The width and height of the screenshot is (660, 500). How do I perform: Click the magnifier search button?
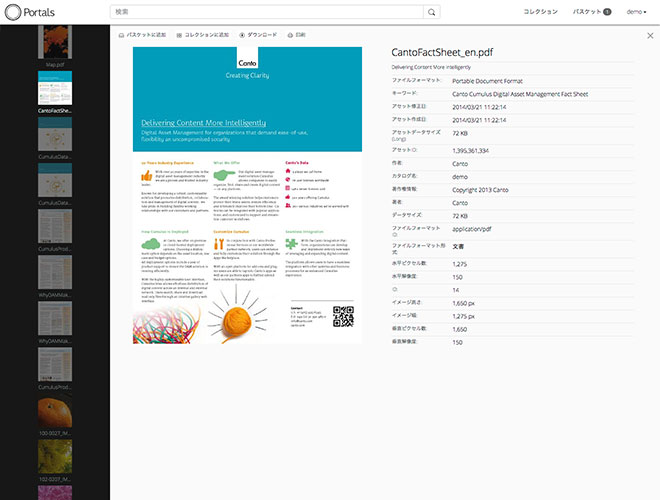tap(431, 12)
